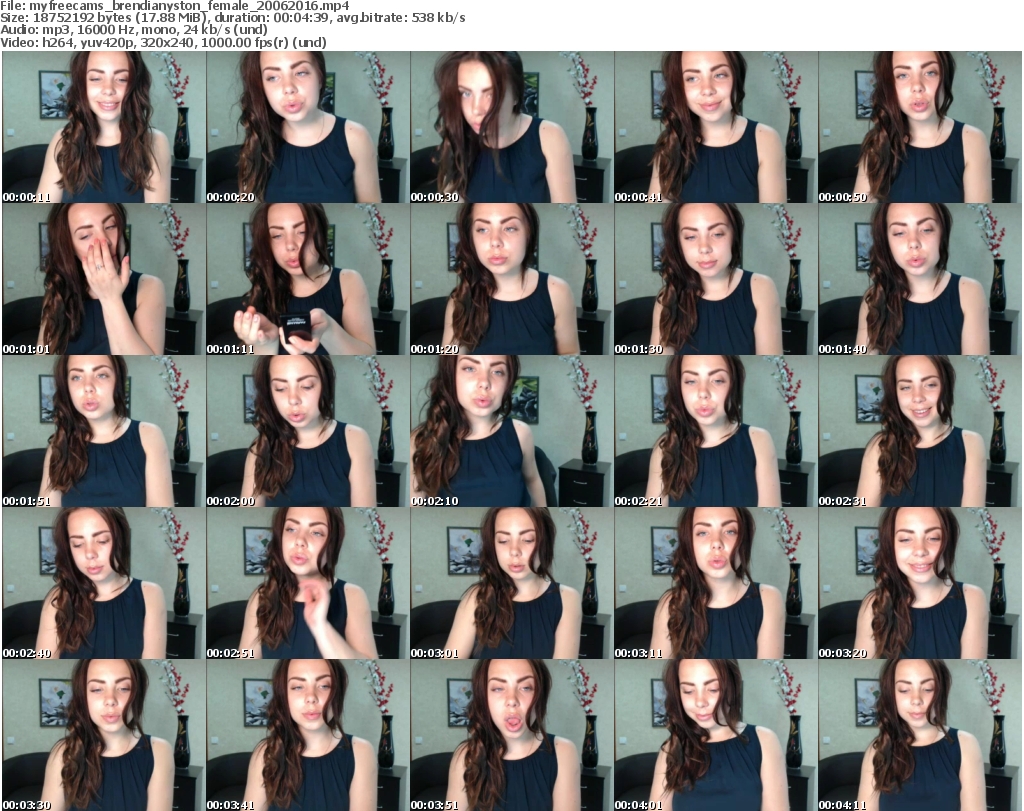Select the thumbnail frame at 00:01:30
1024x811 pixels.
coord(716,279)
